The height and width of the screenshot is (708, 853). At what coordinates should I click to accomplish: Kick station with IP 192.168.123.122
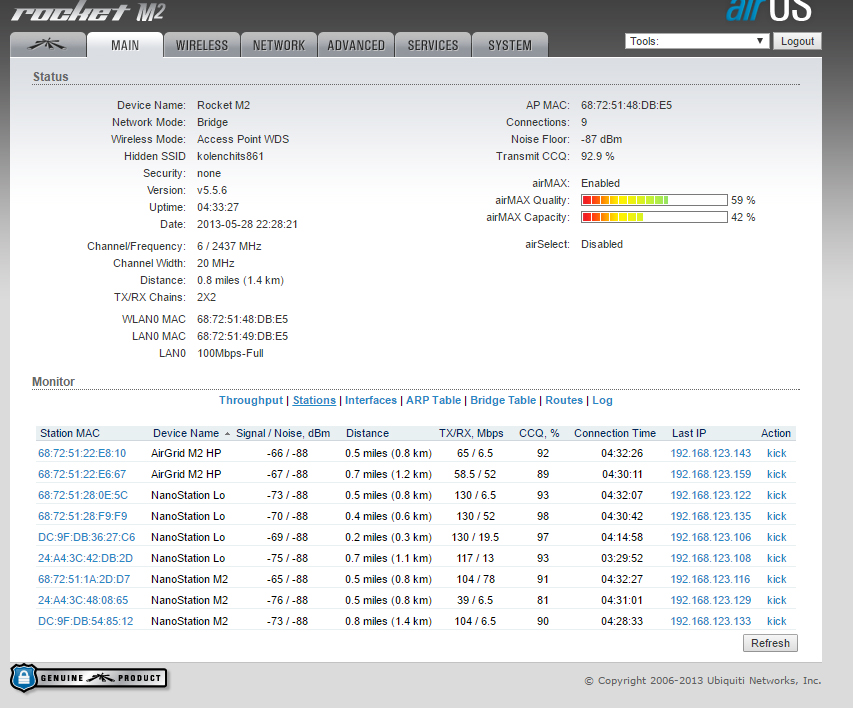click(776, 495)
